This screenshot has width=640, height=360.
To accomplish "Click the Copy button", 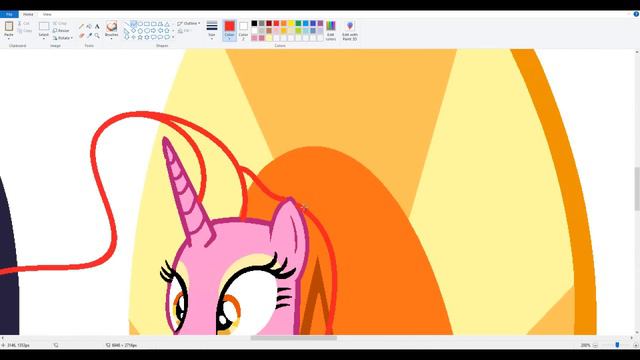I will [x=24, y=31].
